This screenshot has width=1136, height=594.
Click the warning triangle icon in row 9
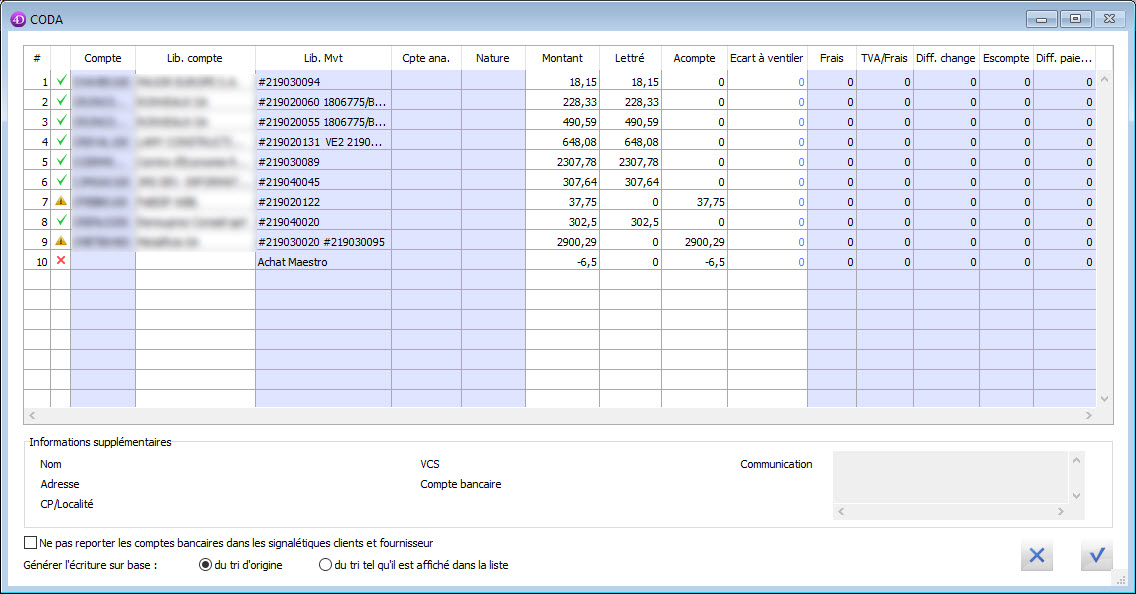click(x=60, y=241)
